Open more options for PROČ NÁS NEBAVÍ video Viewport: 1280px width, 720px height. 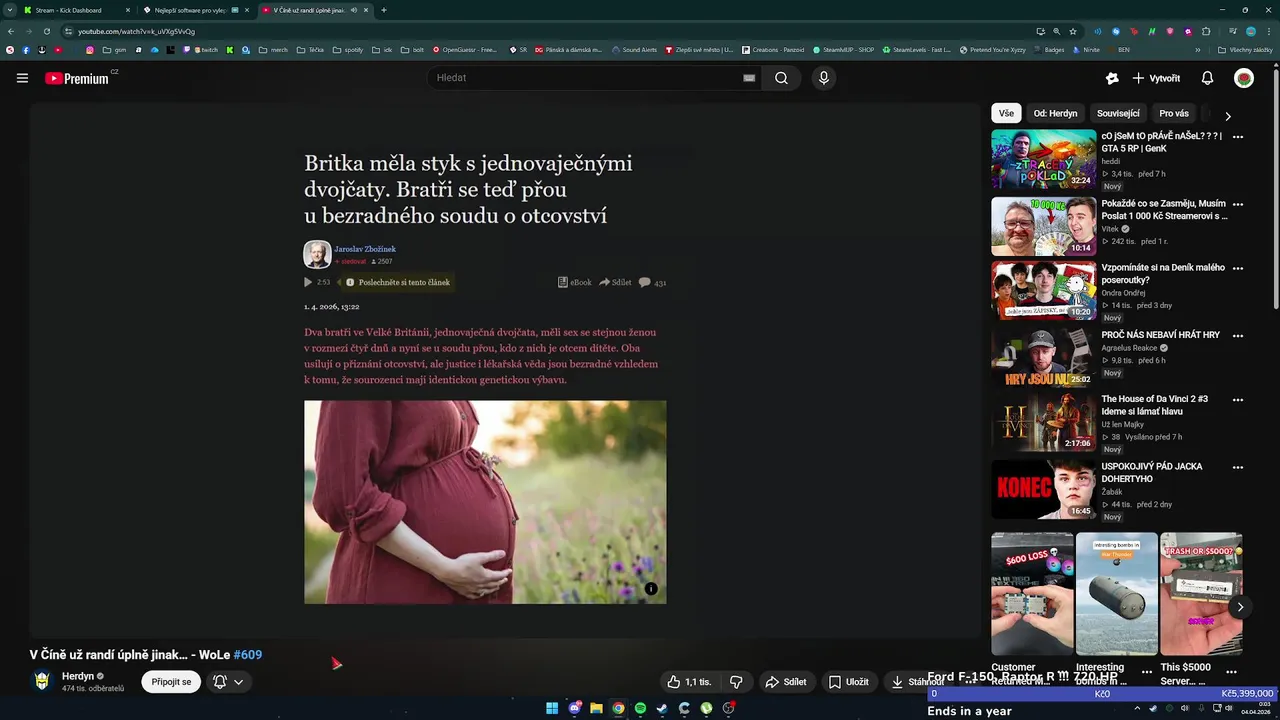(1238, 336)
